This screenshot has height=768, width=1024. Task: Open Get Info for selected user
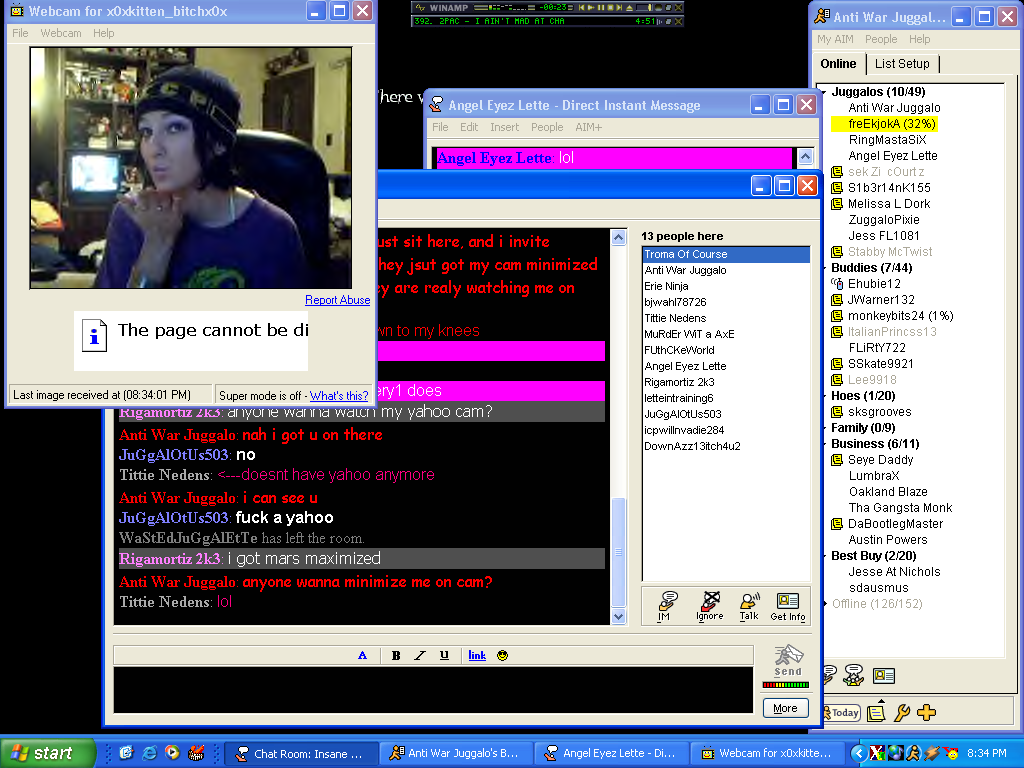click(x=788, y=606)
